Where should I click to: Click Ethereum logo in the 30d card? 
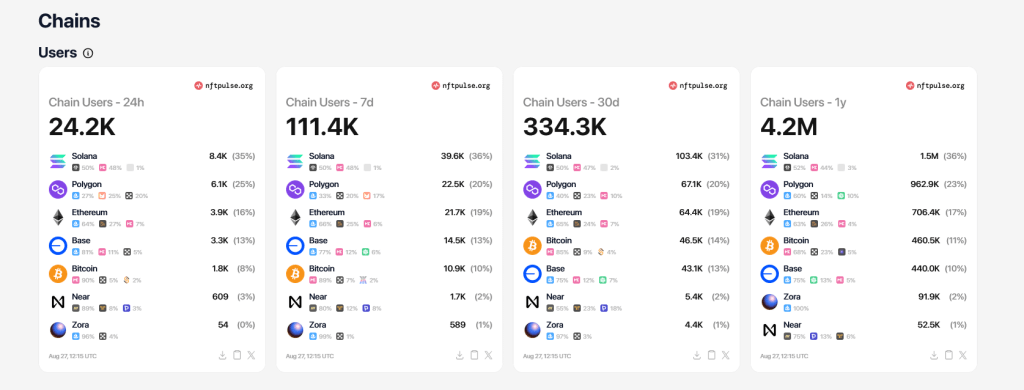pyautogui.click(x=532, y=218)
